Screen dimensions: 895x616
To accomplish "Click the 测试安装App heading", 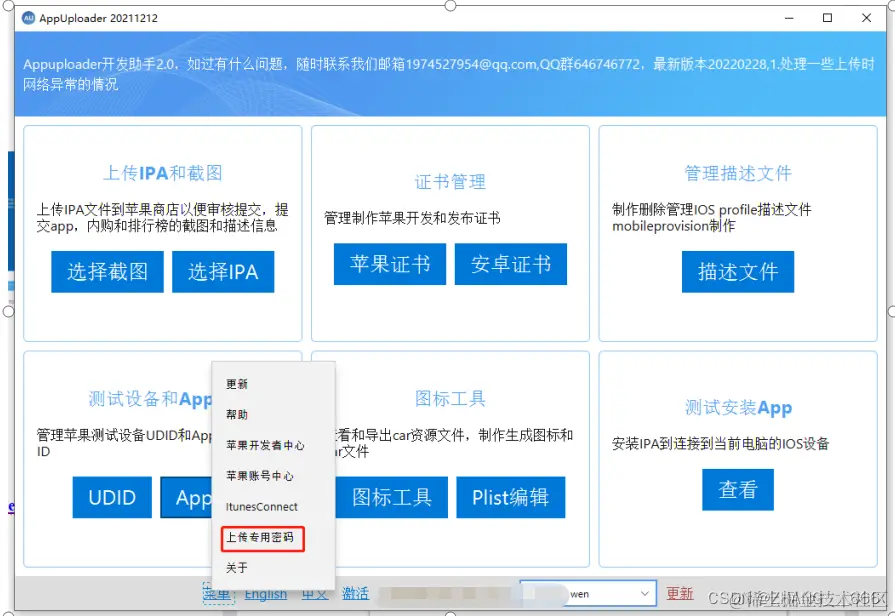I will [x=738, y=408].
